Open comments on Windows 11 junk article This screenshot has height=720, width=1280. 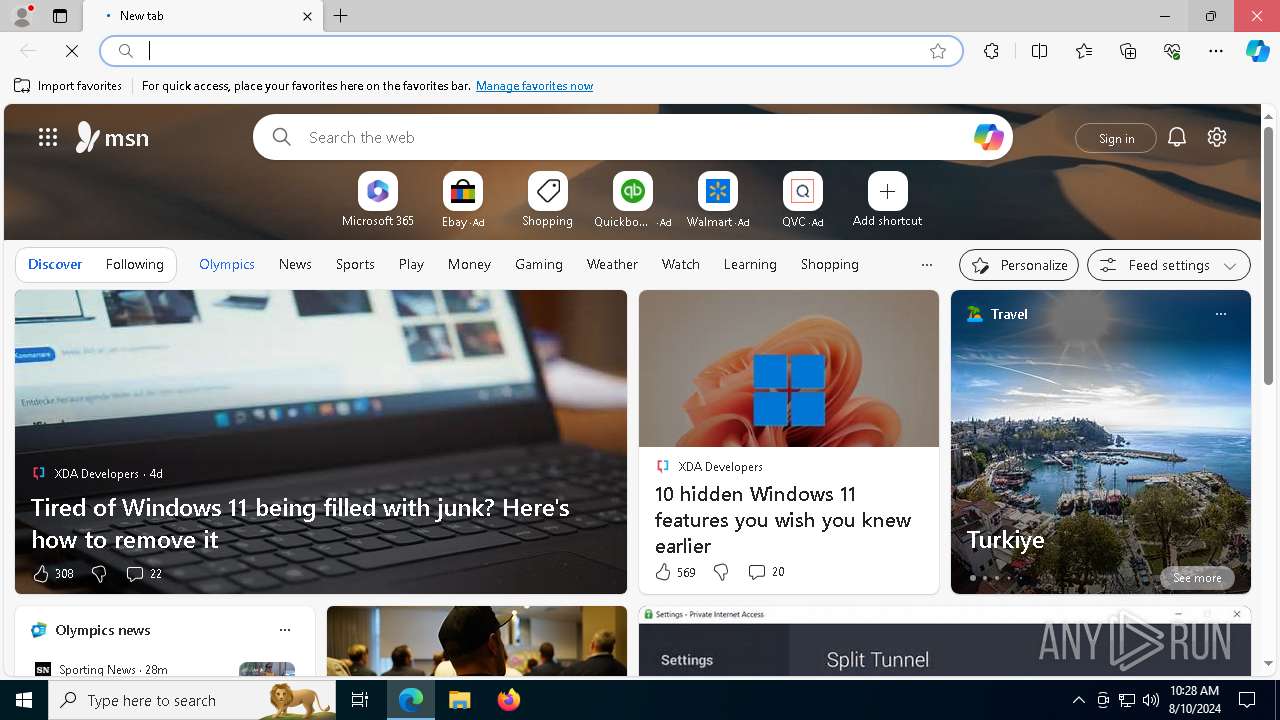(x=144, y=574)
